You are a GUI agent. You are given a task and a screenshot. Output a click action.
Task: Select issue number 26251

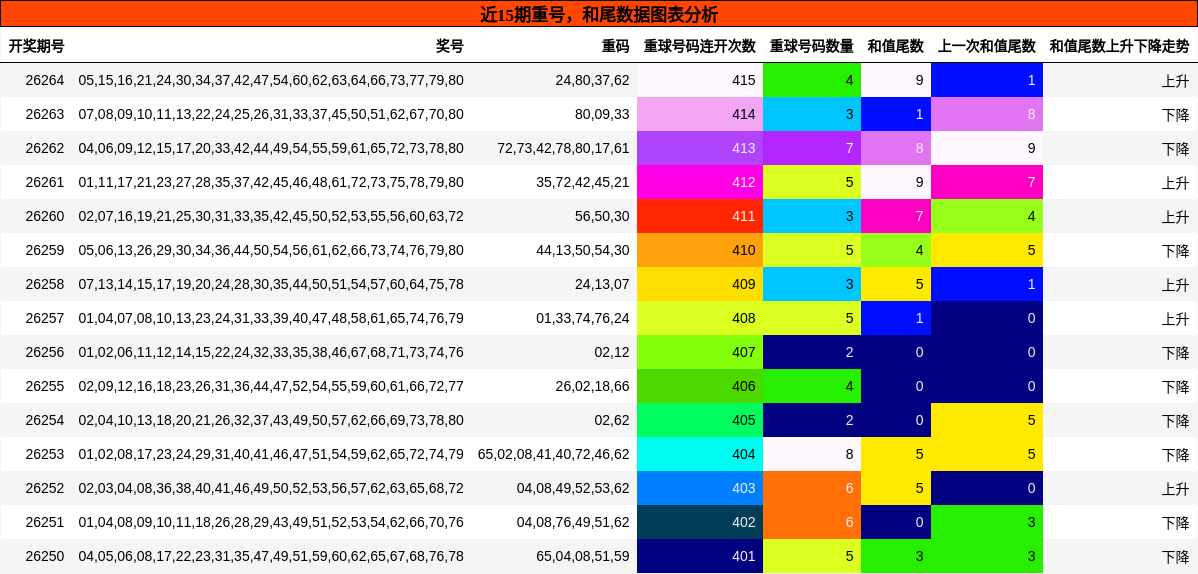45,523
